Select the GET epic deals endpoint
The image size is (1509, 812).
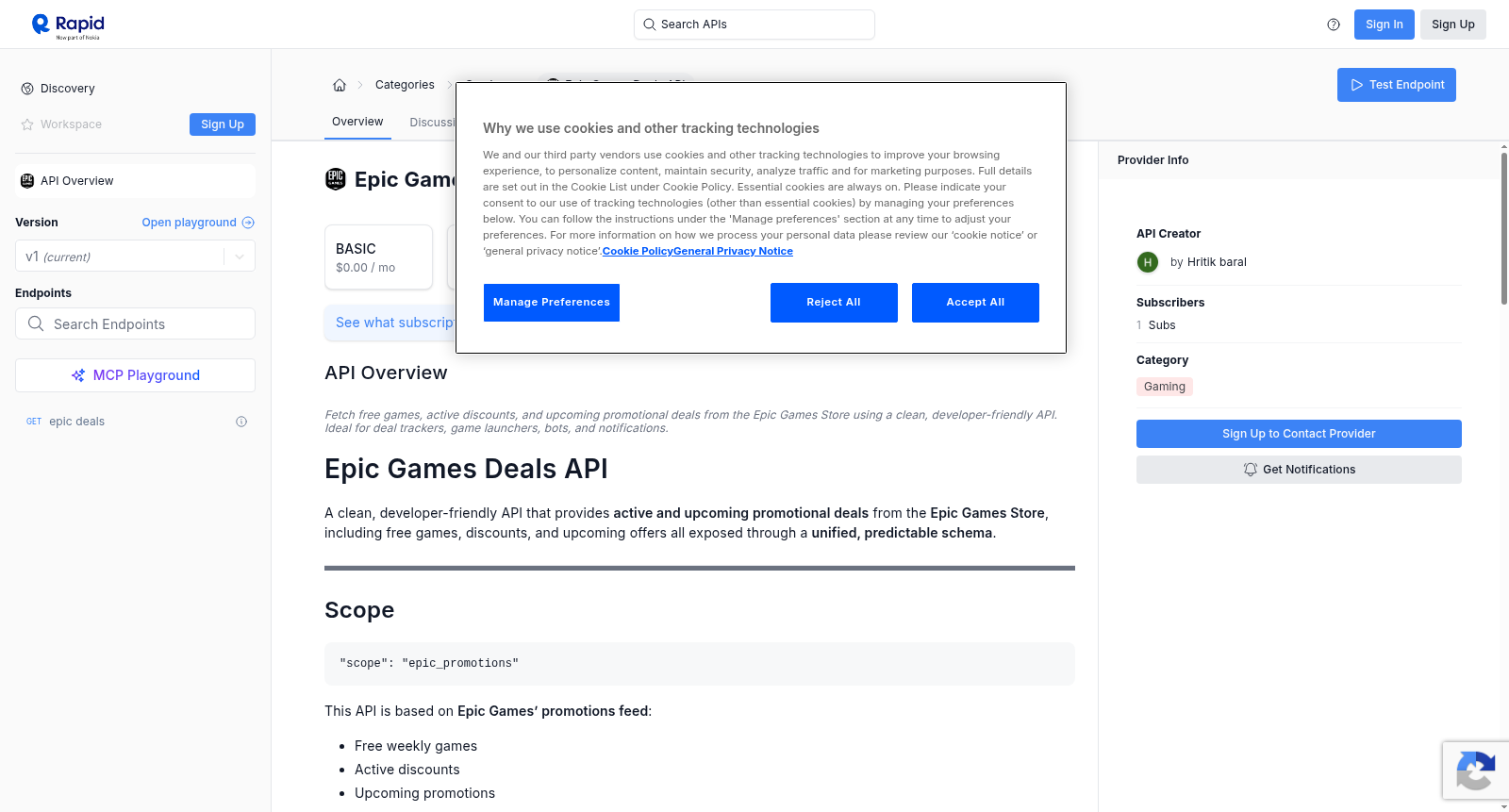click(135, 422)
